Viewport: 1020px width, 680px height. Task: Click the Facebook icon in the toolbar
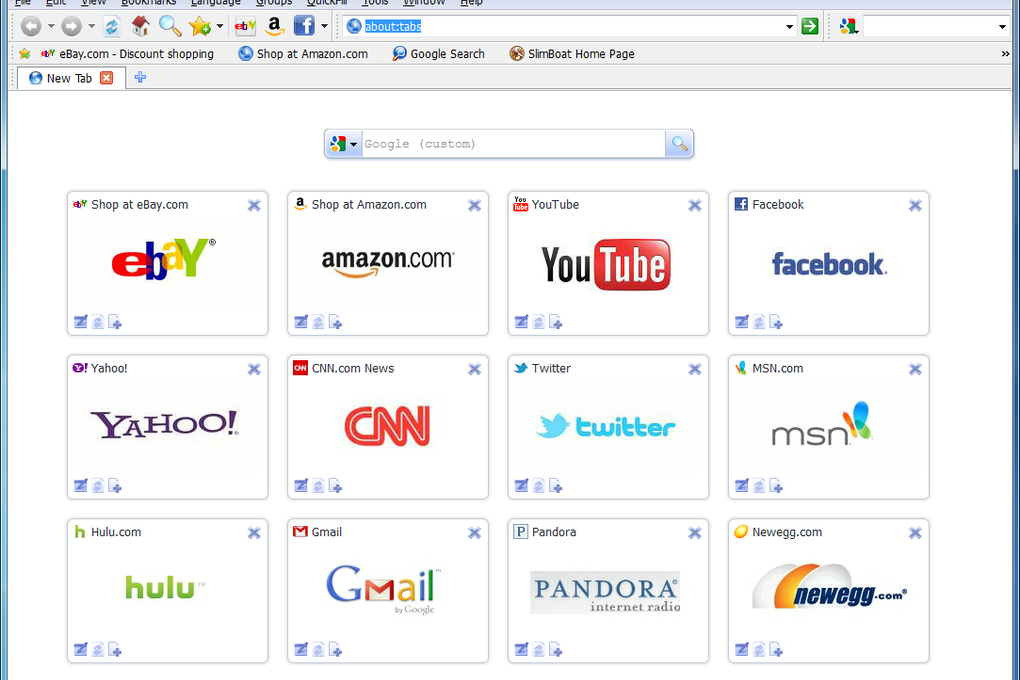point(304,26)
